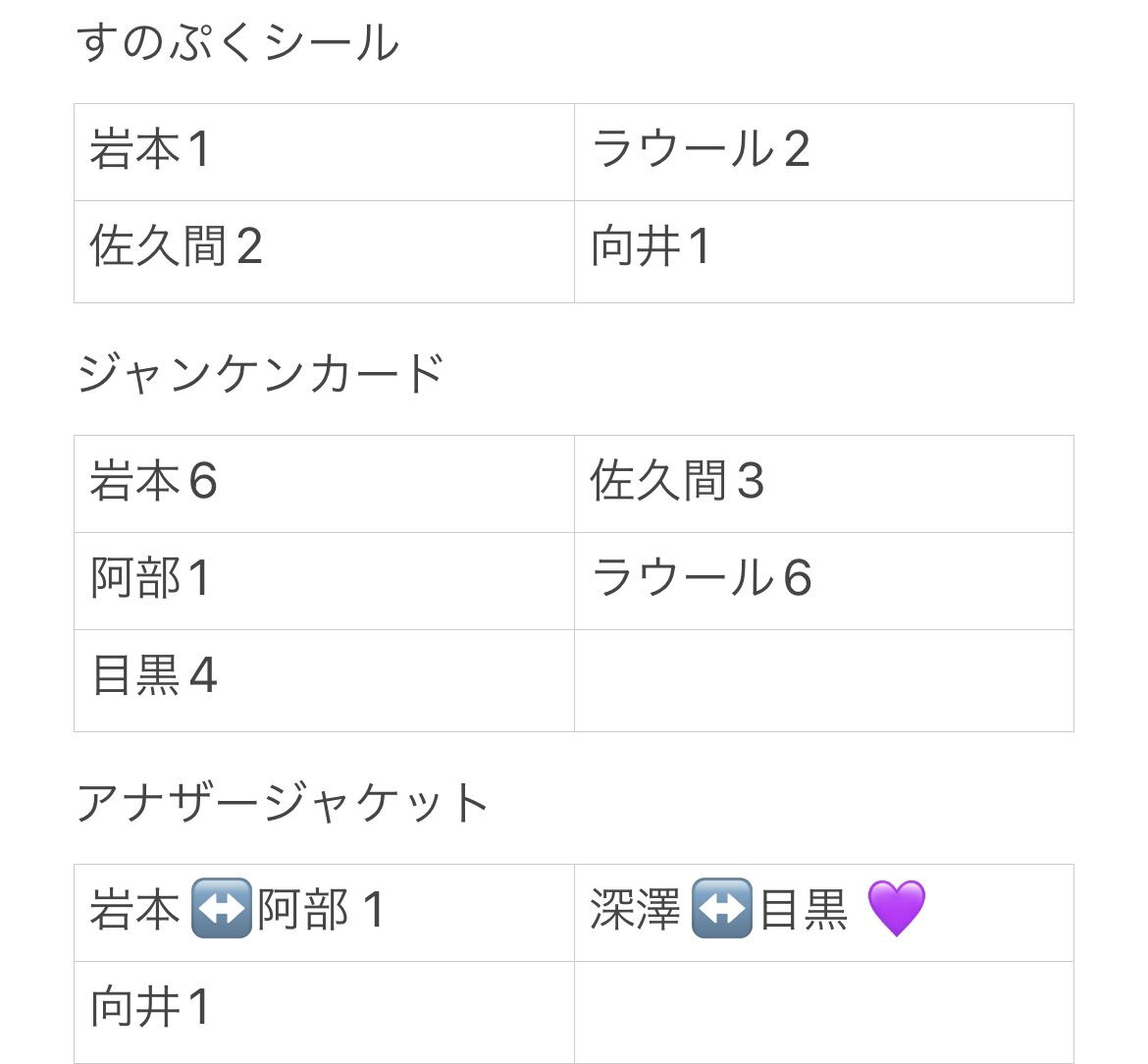Click the ラウール6 cell

pyautogui.click(x=824, y=581)
